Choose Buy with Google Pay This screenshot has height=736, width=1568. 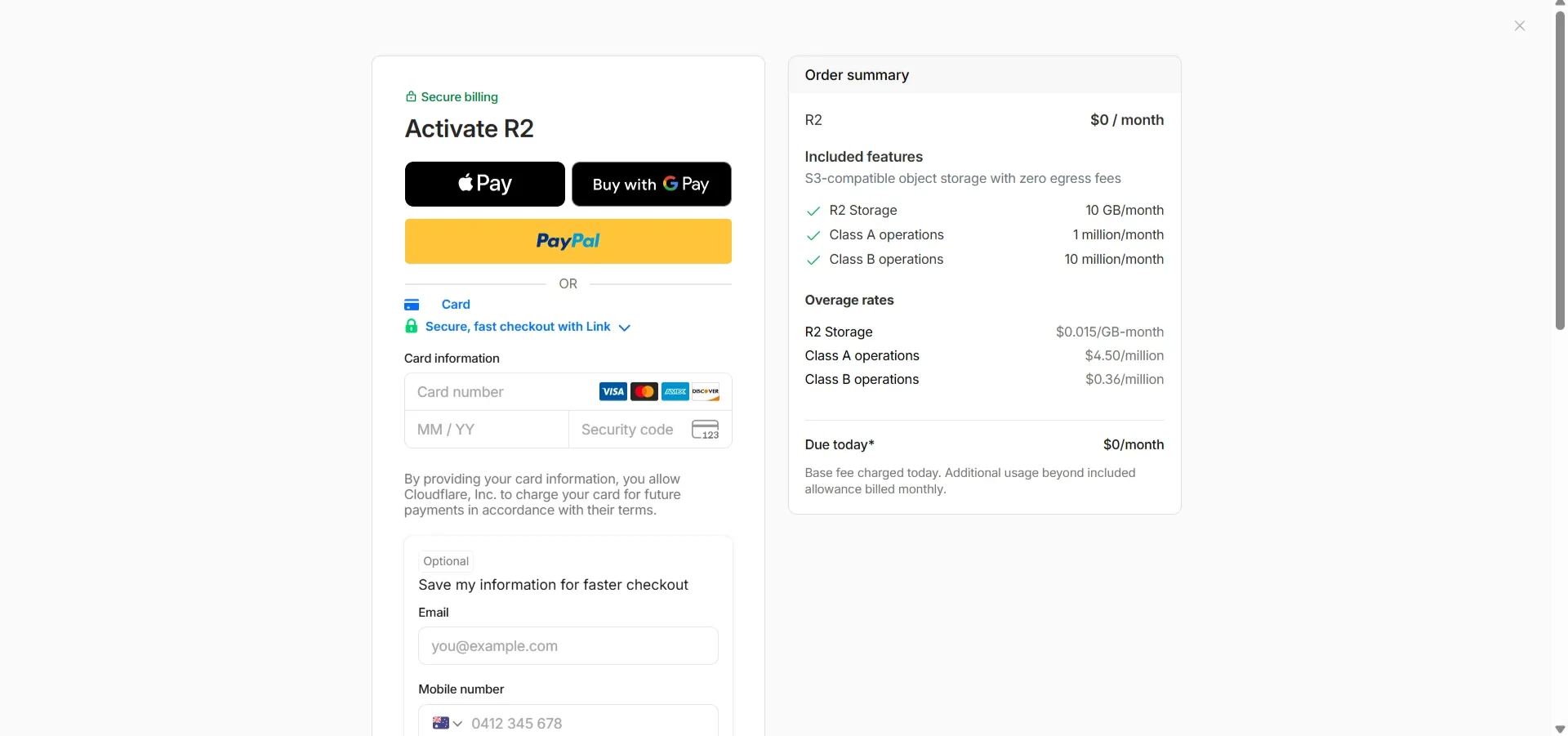[x=651, y=184]
